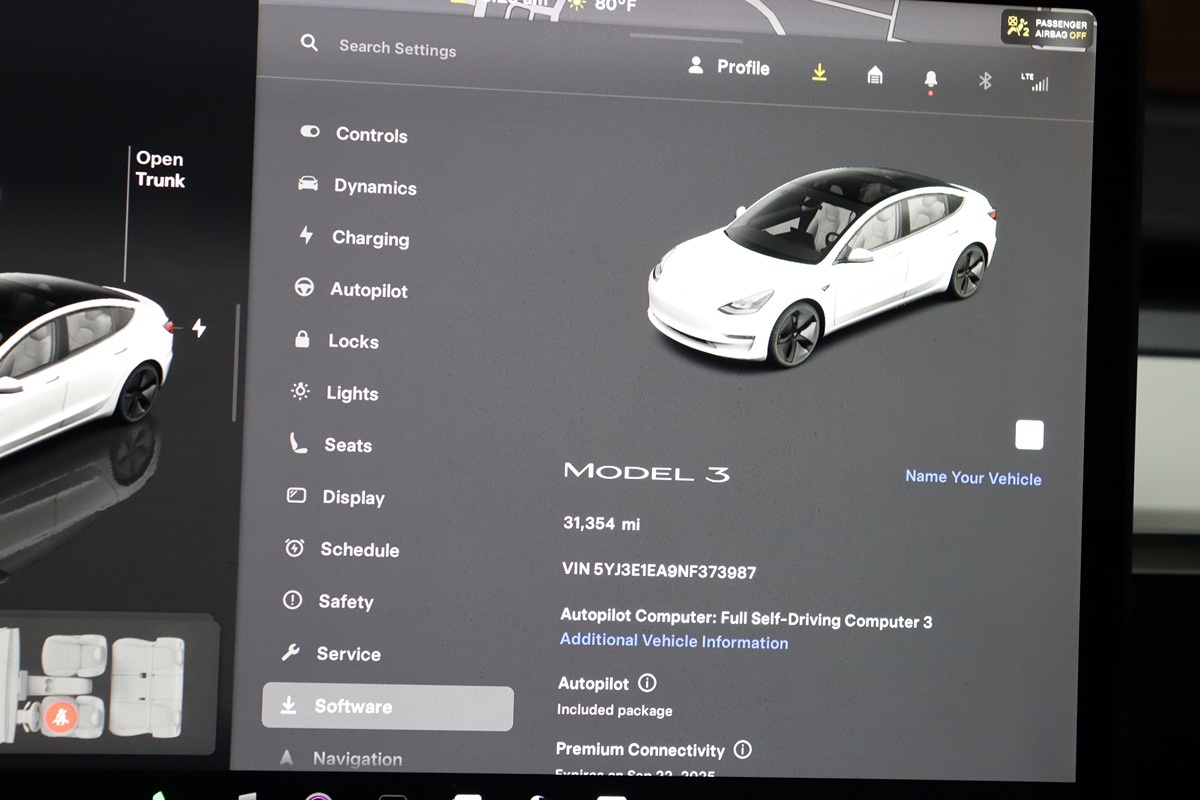Tap the 31,354 mi odometer reading
The height and width of the screenshot is (800, 1200).
(x=602, y=523)
